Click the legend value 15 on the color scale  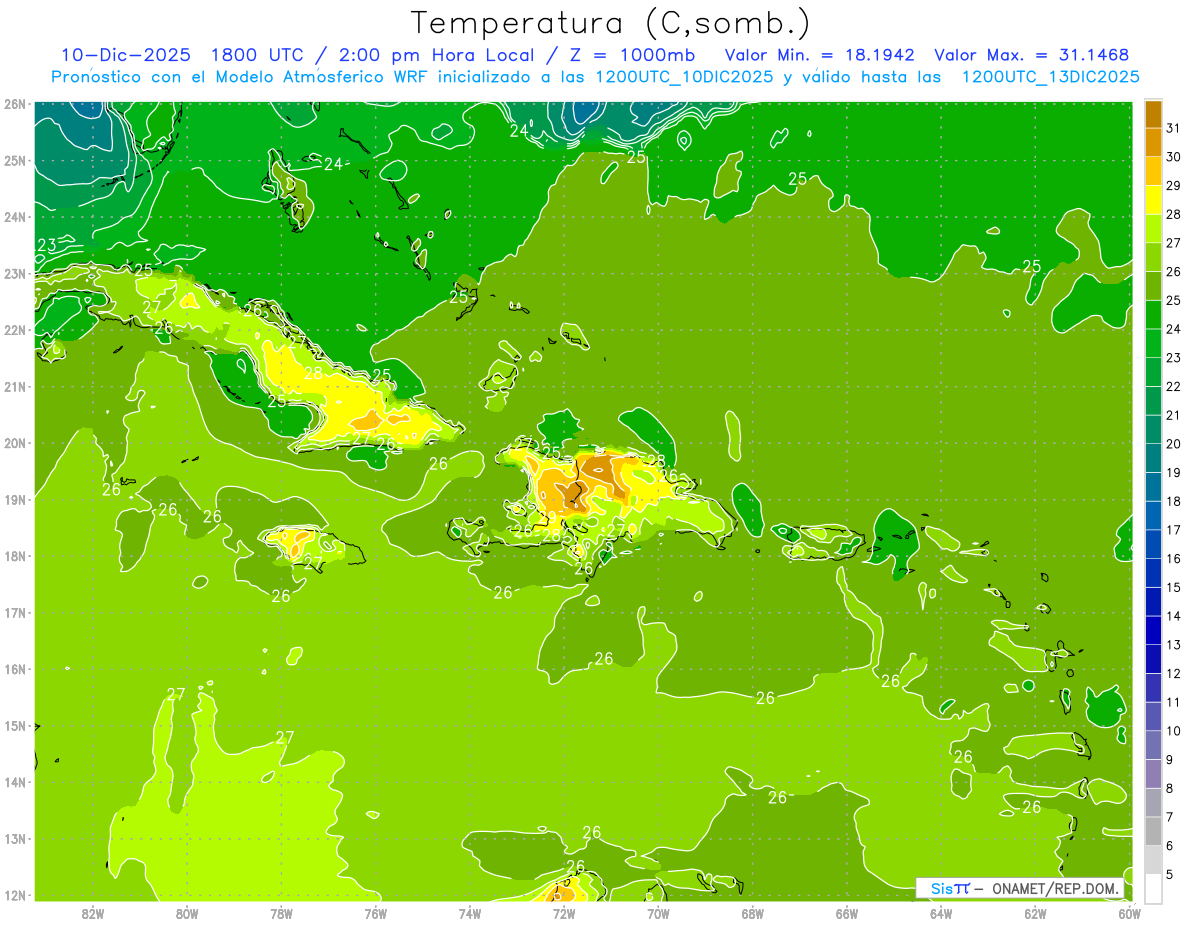(x=1174, y=587)
